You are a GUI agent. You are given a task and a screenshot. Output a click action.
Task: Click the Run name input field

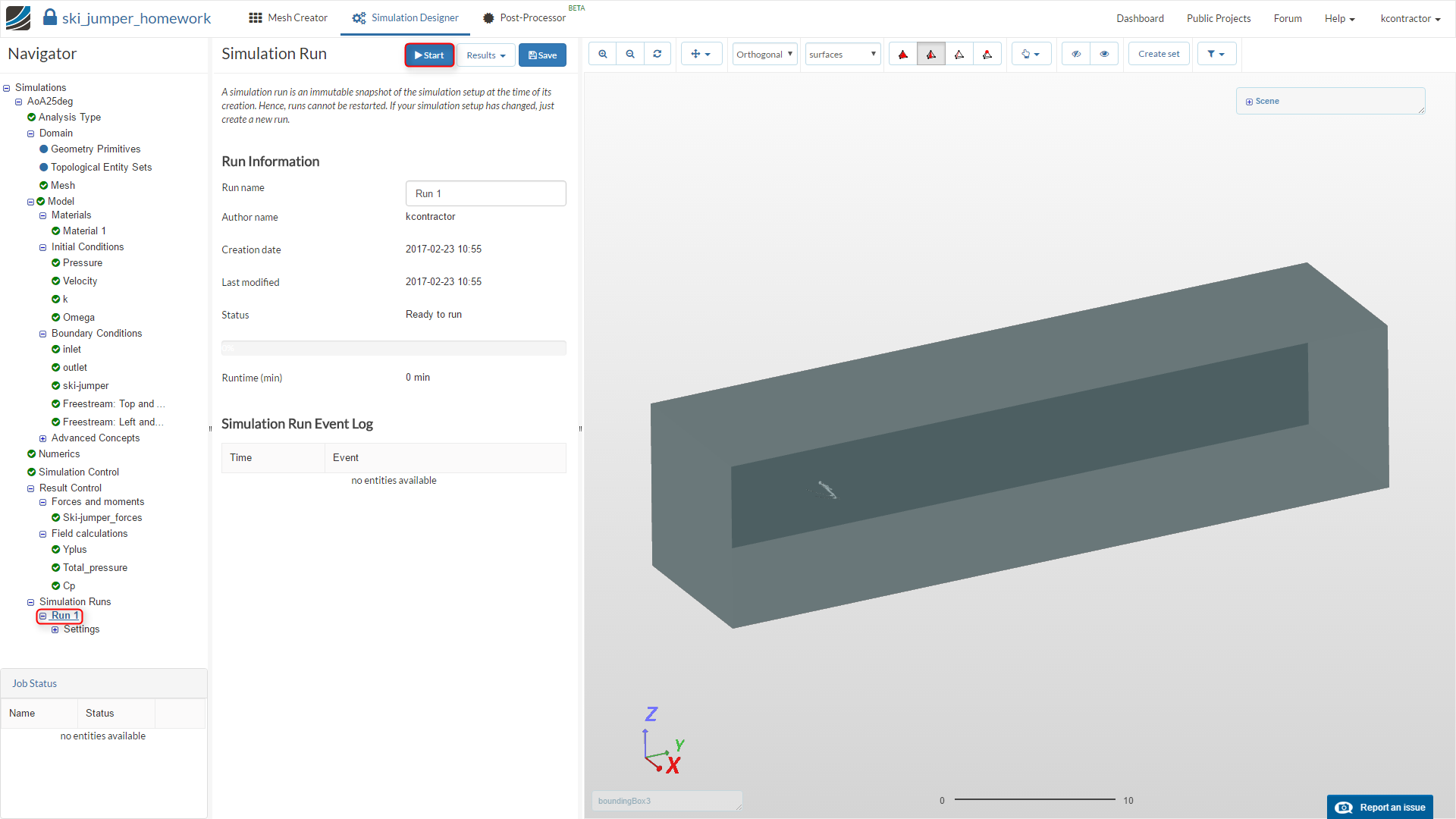(485, 193)
